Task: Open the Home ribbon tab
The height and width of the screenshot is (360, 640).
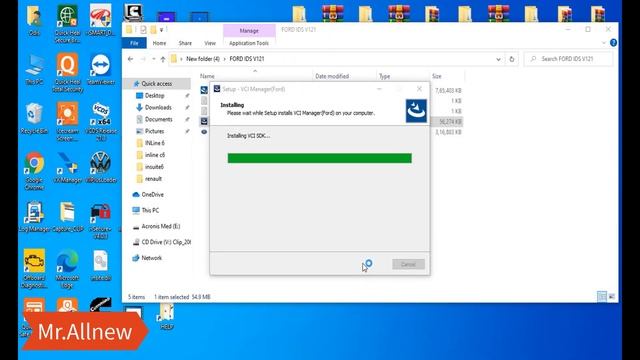Action: click(x=159, y=43)
